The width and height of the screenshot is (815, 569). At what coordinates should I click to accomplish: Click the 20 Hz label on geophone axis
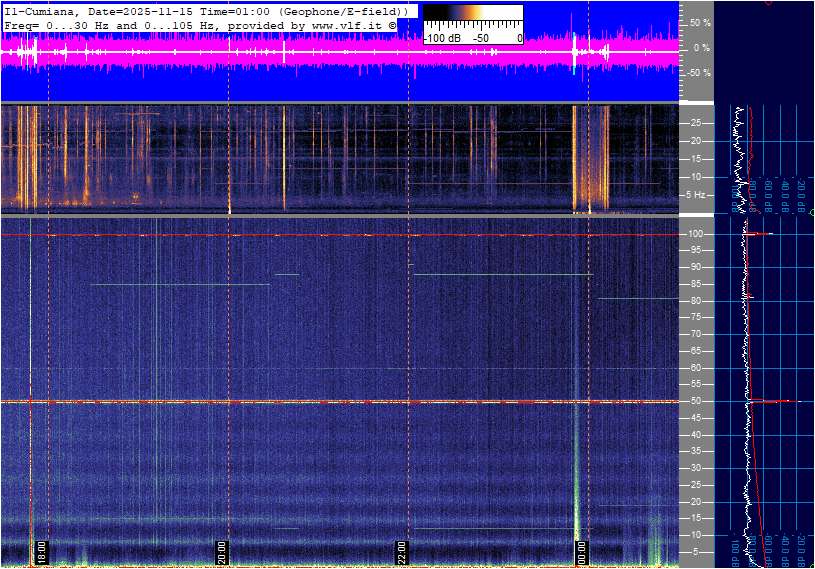pyautogui.click(x=696, y=140)
